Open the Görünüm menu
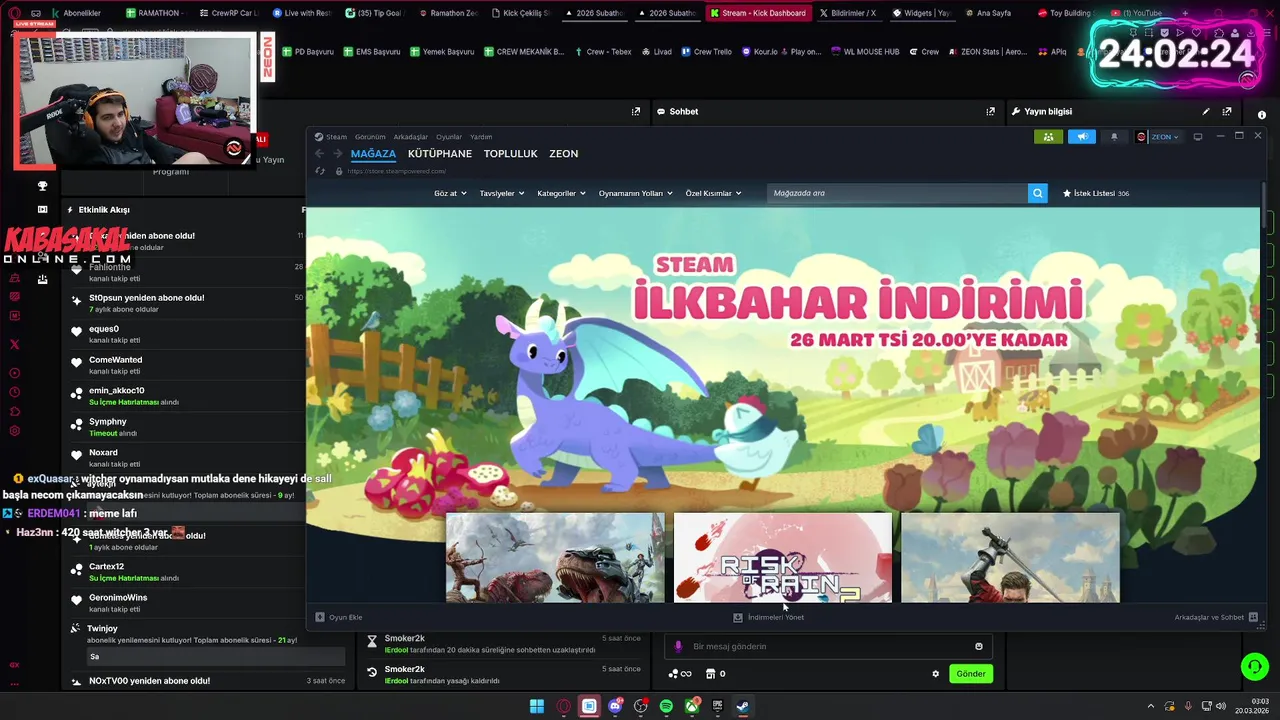Viewport: 1280px width, 720px height. point(370,137)
